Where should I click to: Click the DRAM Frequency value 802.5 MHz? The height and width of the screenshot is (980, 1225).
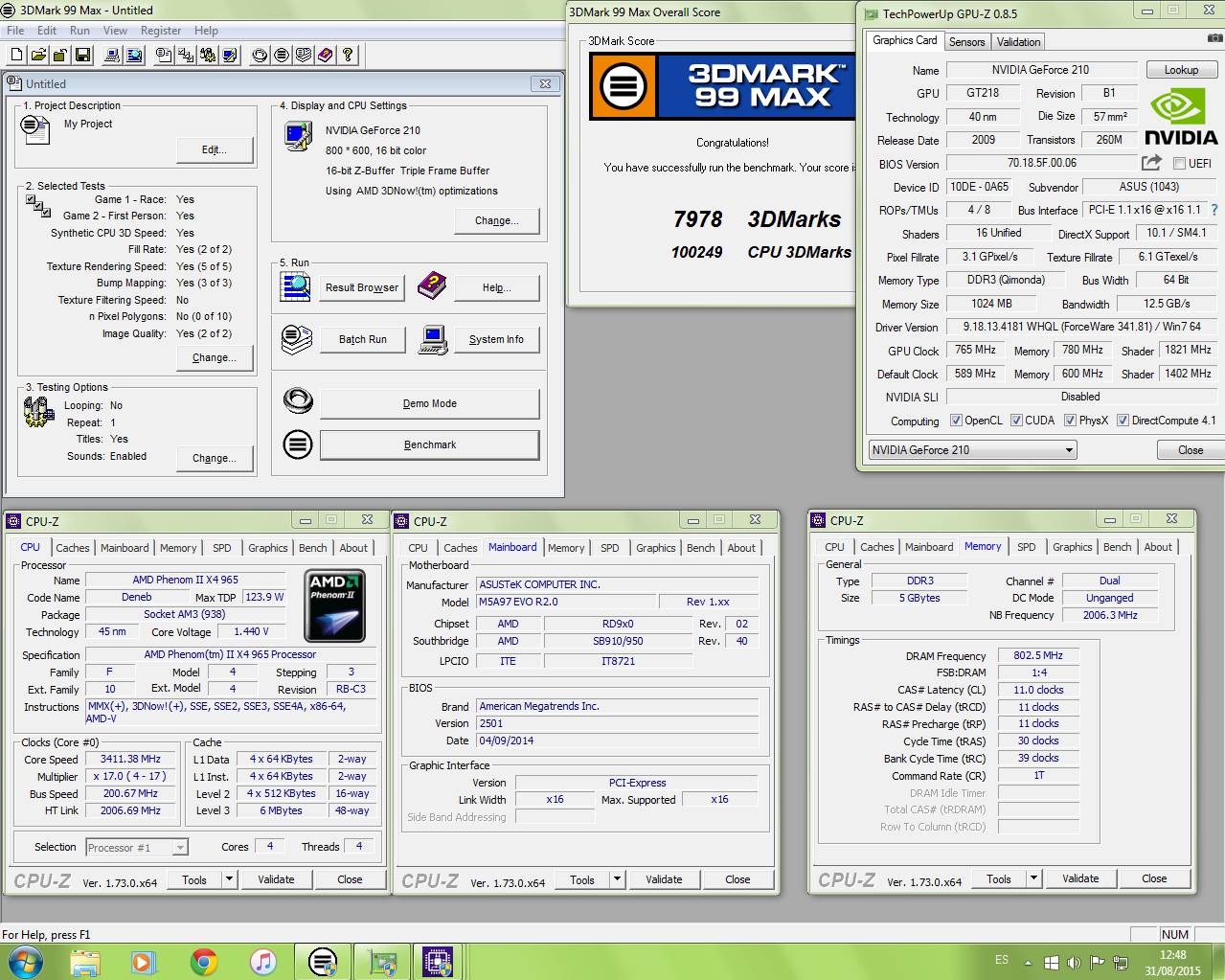pos(1038,656)
